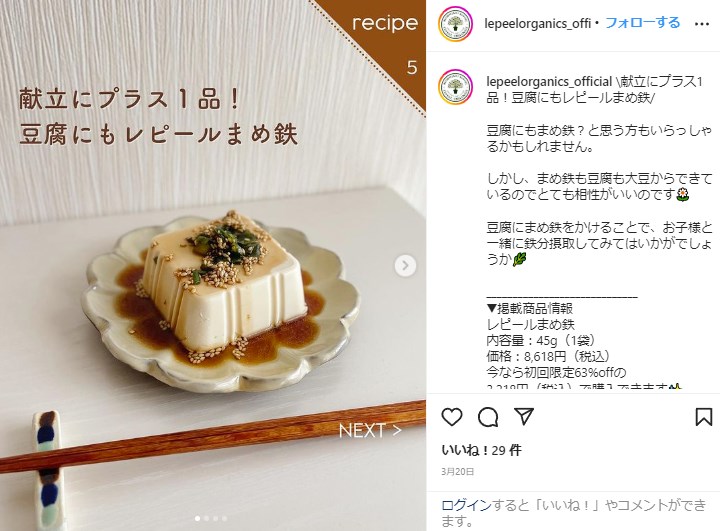Open the three-dot more options menu
720x531 pixels.
[x=702, y=24]
